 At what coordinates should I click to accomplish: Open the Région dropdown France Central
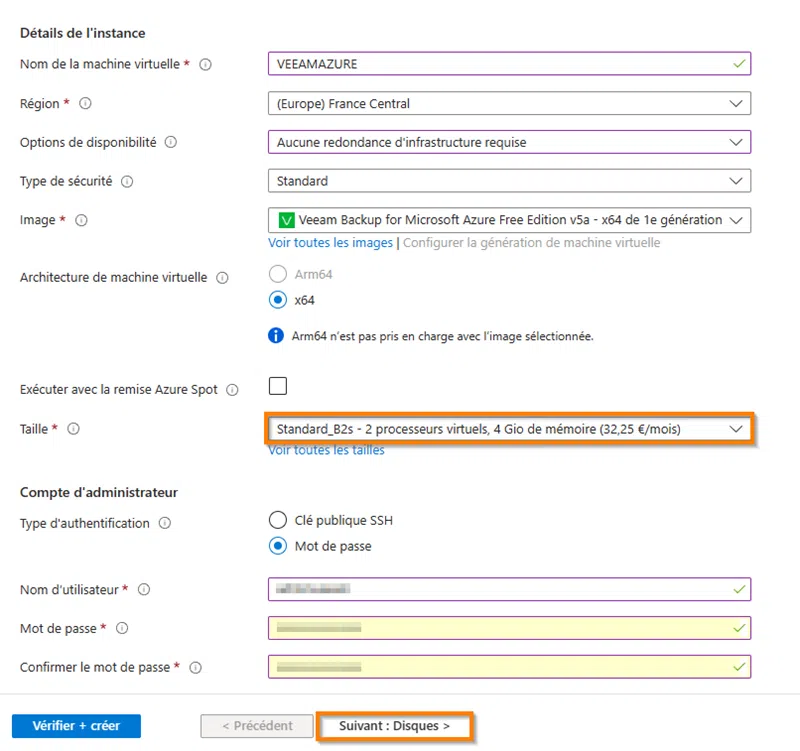pos(509,103)
